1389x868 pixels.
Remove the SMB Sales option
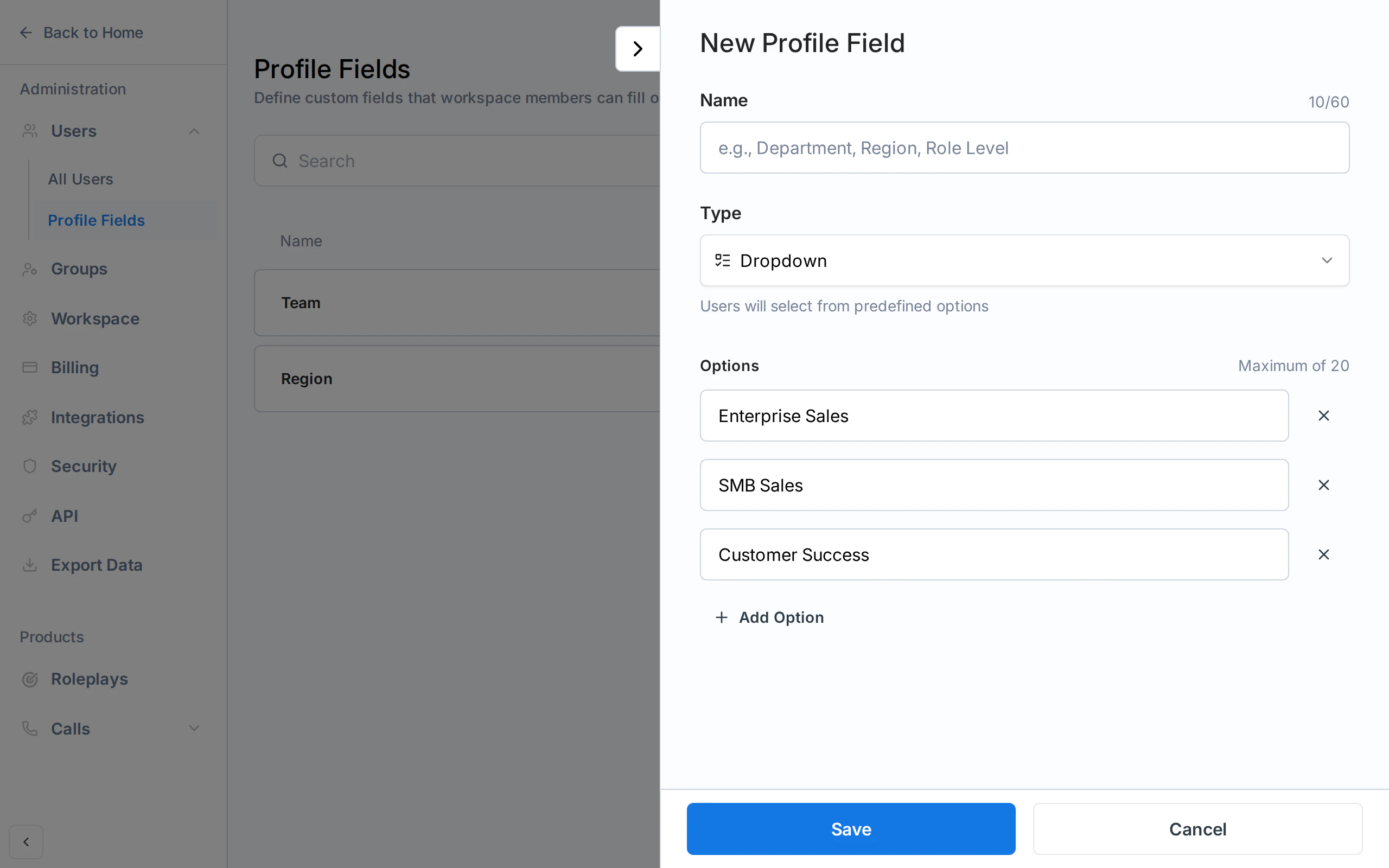(1323, 485)
